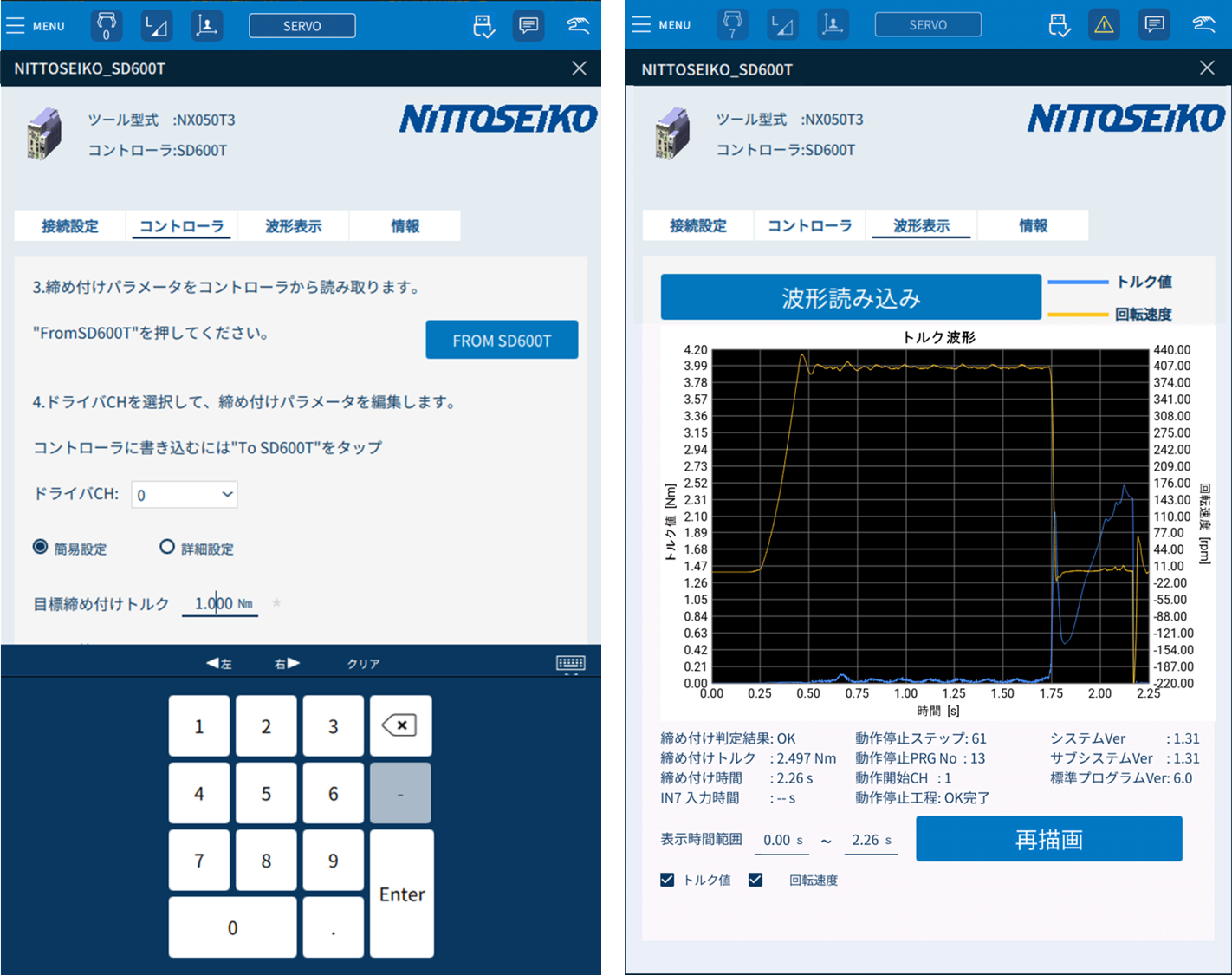Switch to 波形表示 tab in left screen
This screenshot has height=975, width=1232.
[x=294, y=226]
